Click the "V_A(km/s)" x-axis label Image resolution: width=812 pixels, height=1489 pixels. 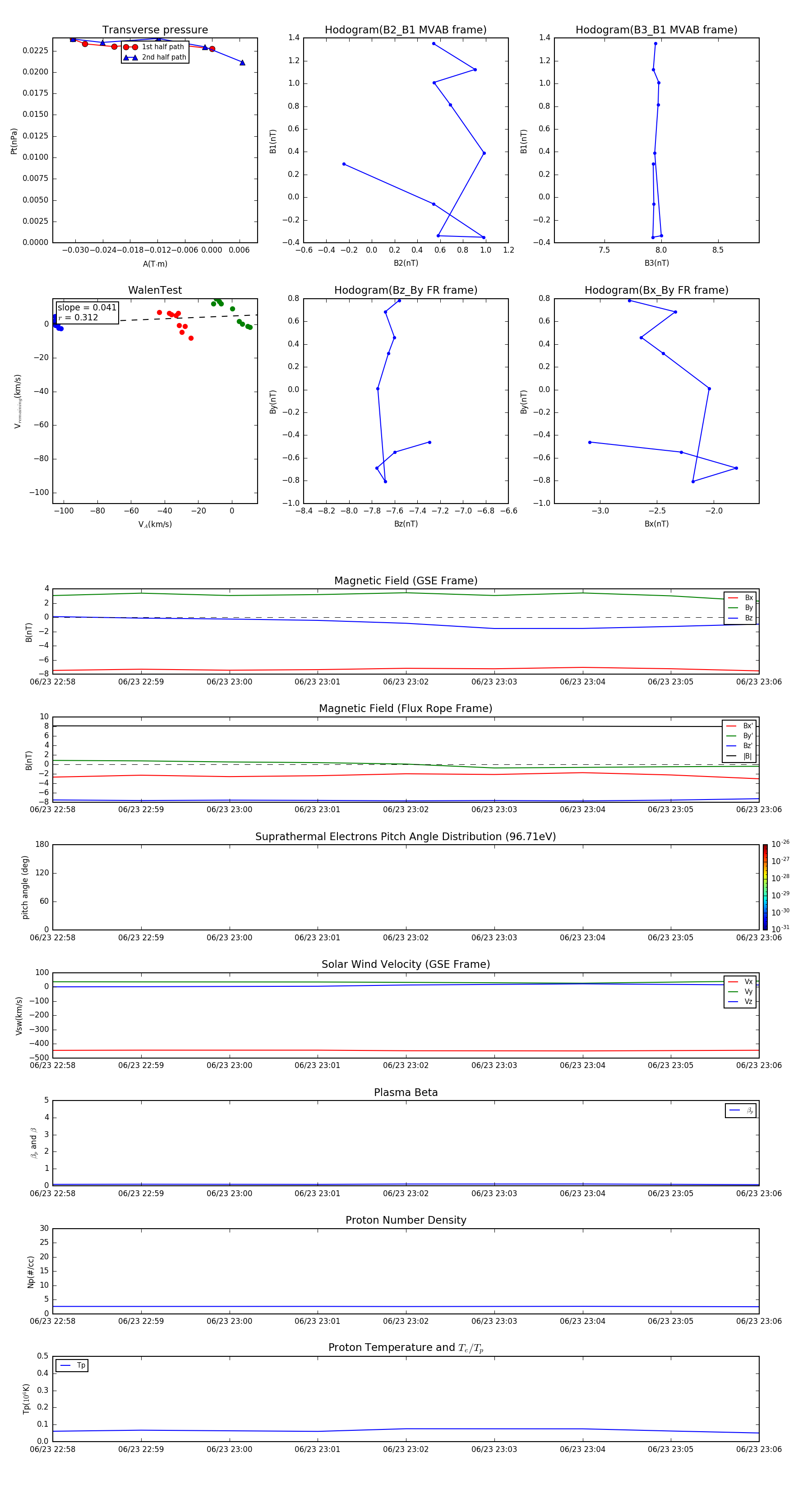pyautogui.click(x=155, y=524)
